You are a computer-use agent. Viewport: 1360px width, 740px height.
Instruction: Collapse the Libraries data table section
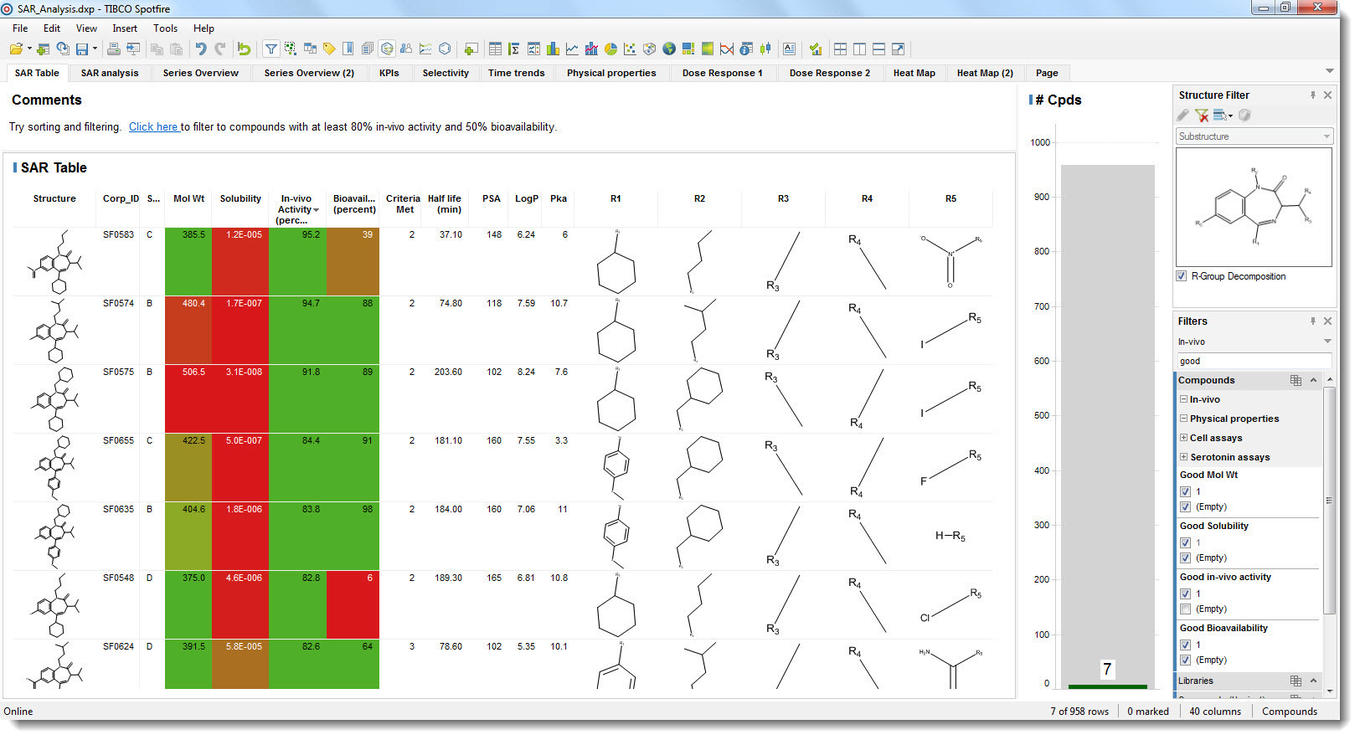[1313, 681]
